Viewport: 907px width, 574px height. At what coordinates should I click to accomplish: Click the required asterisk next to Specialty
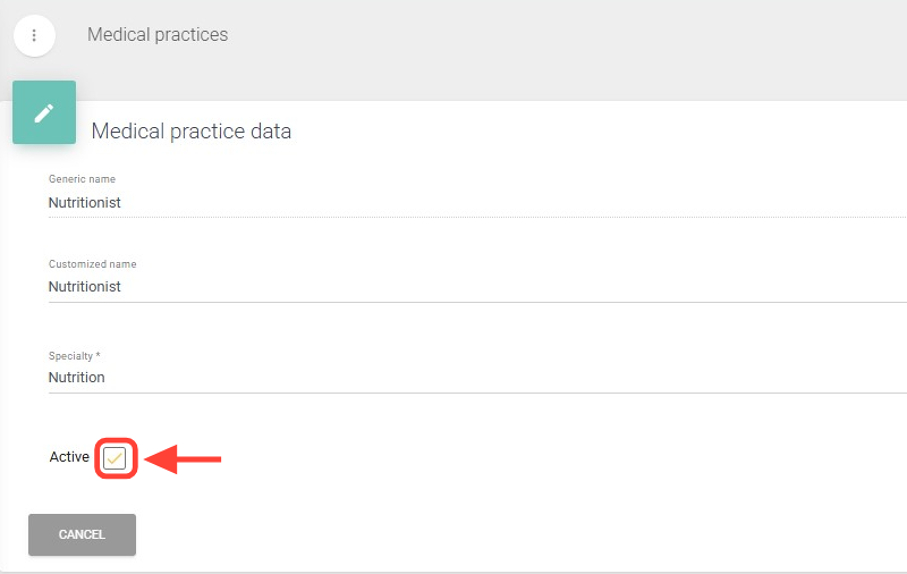(x=98, y=356)
